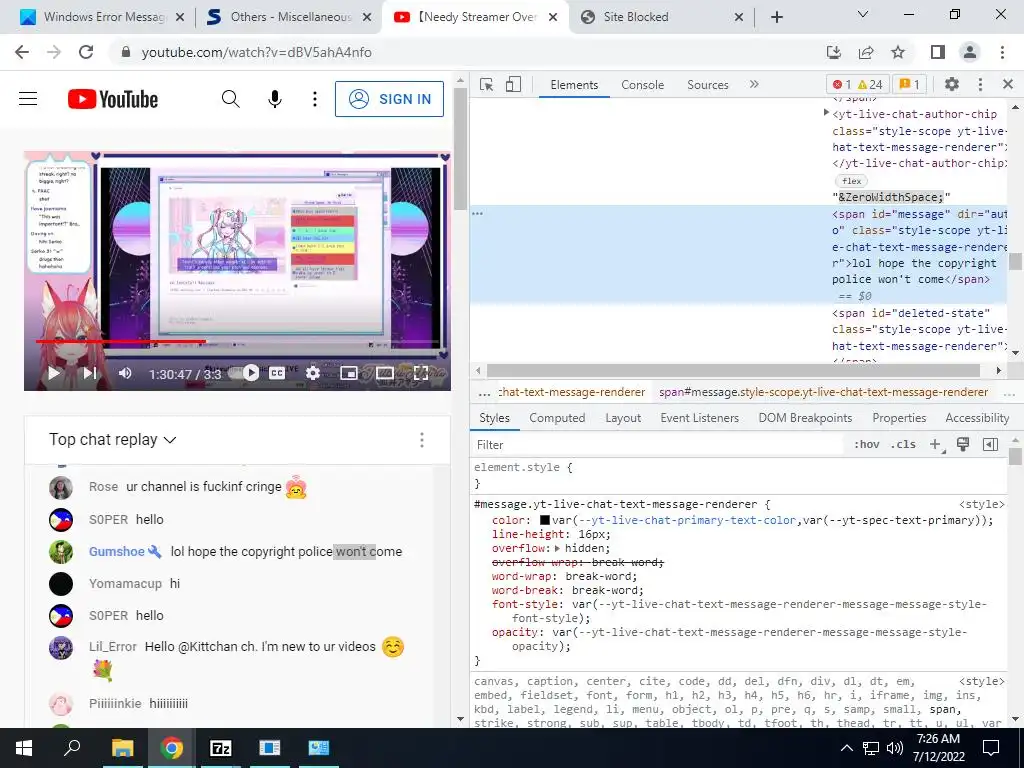This screenshot has width=1024, height=768.
Task: Focus the styles Filter input
Action: pyautogui.click(x=658, y=445)
